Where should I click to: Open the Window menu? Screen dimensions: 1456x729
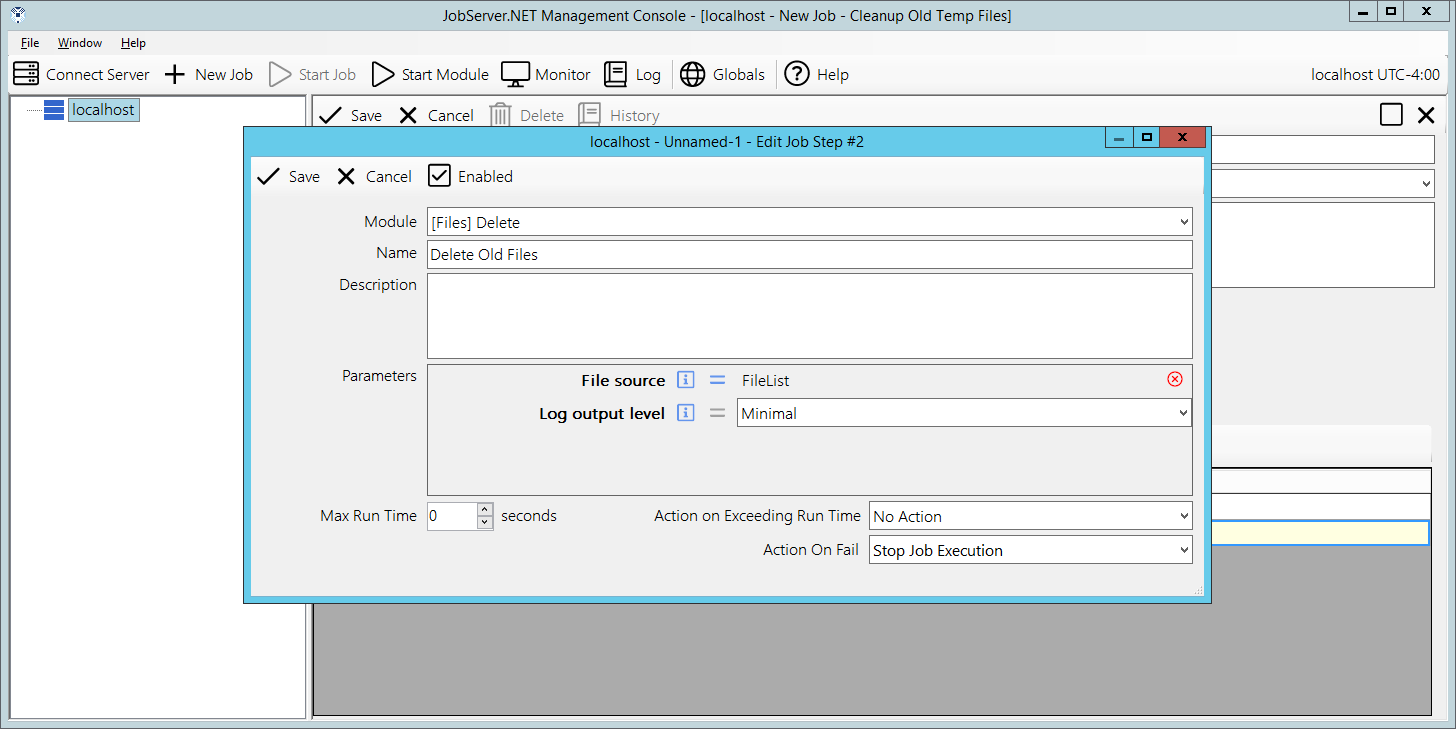(80, 43)
